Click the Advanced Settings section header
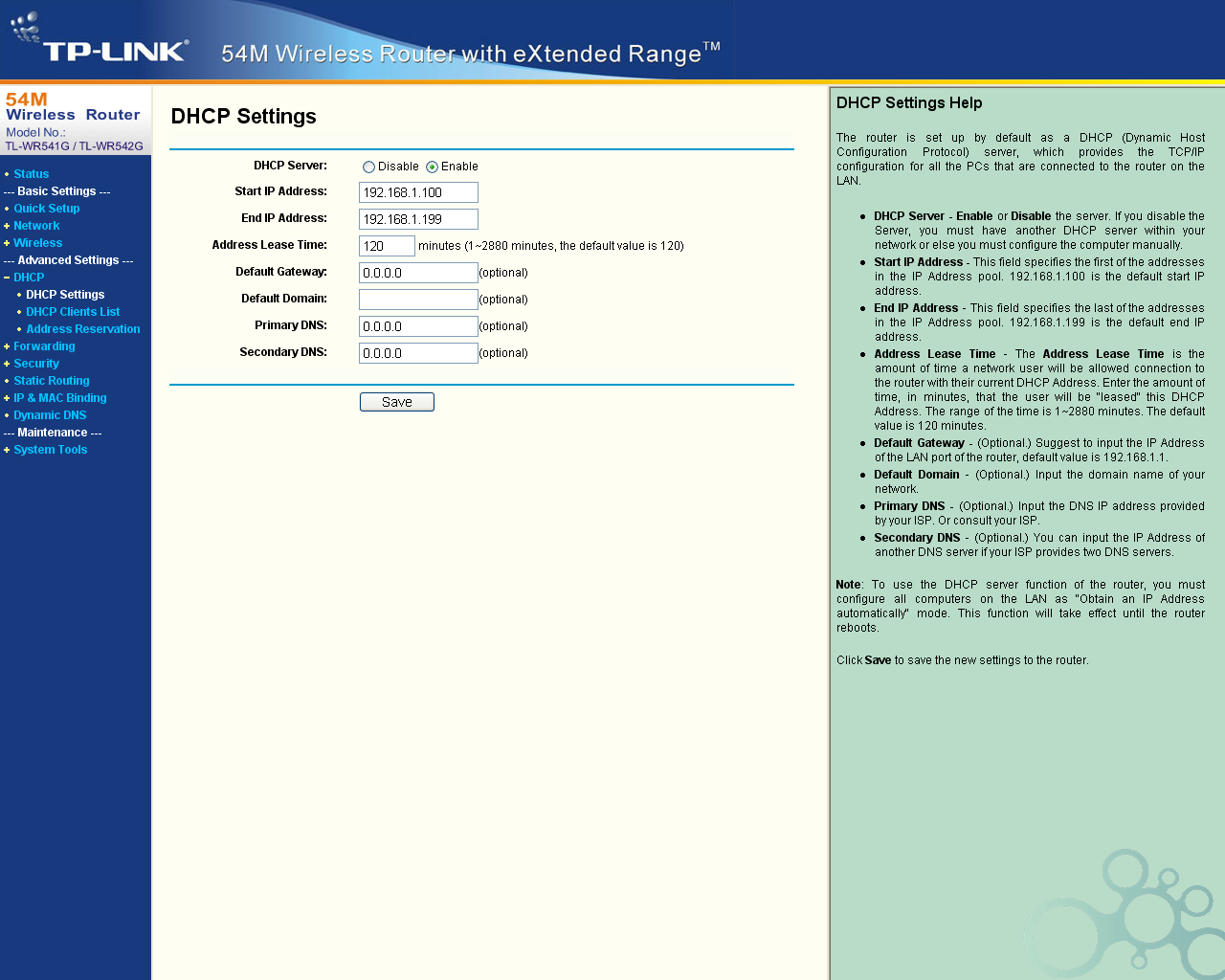 click(69, 260)
